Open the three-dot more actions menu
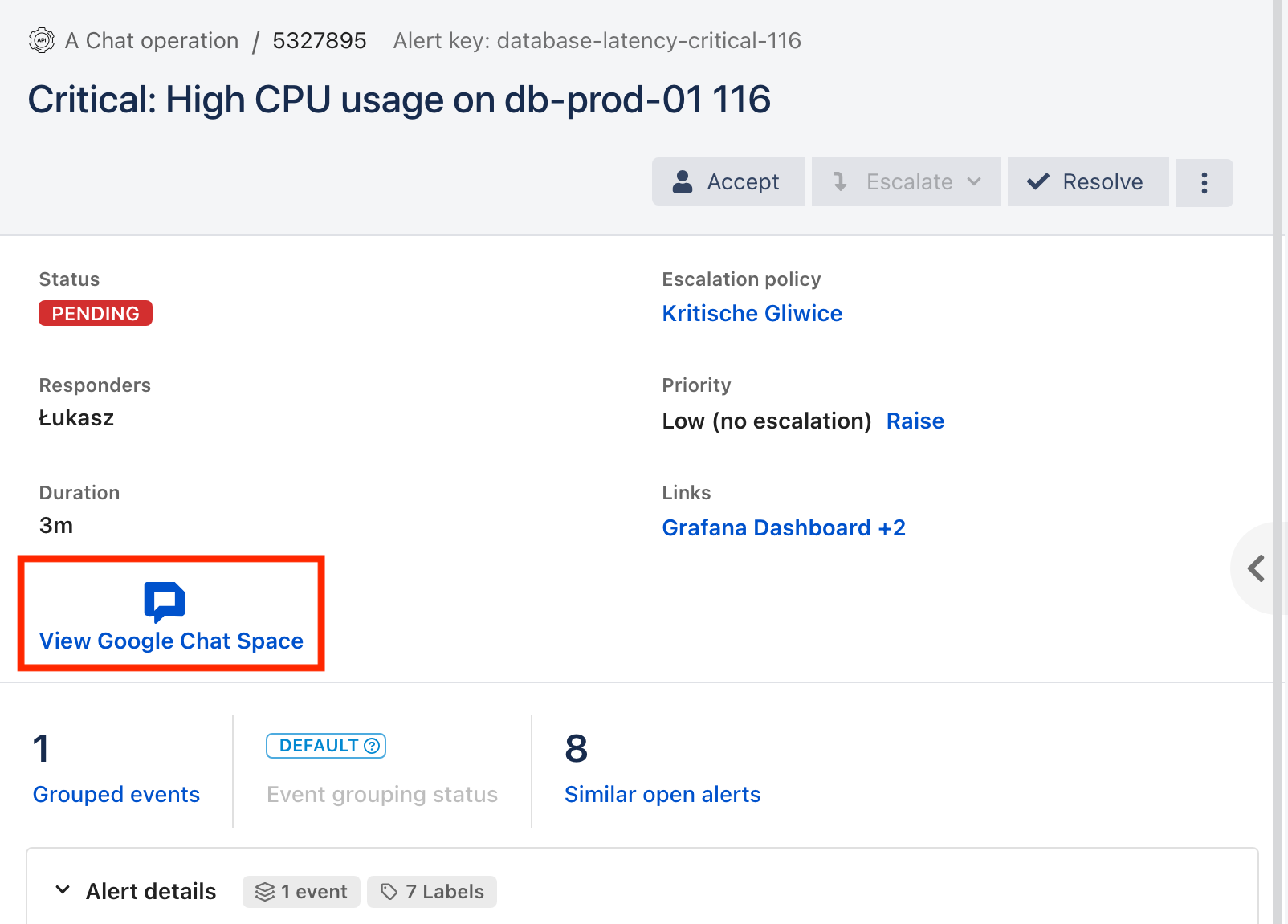The image size is (1288, 924). (x=1204, y=183)
